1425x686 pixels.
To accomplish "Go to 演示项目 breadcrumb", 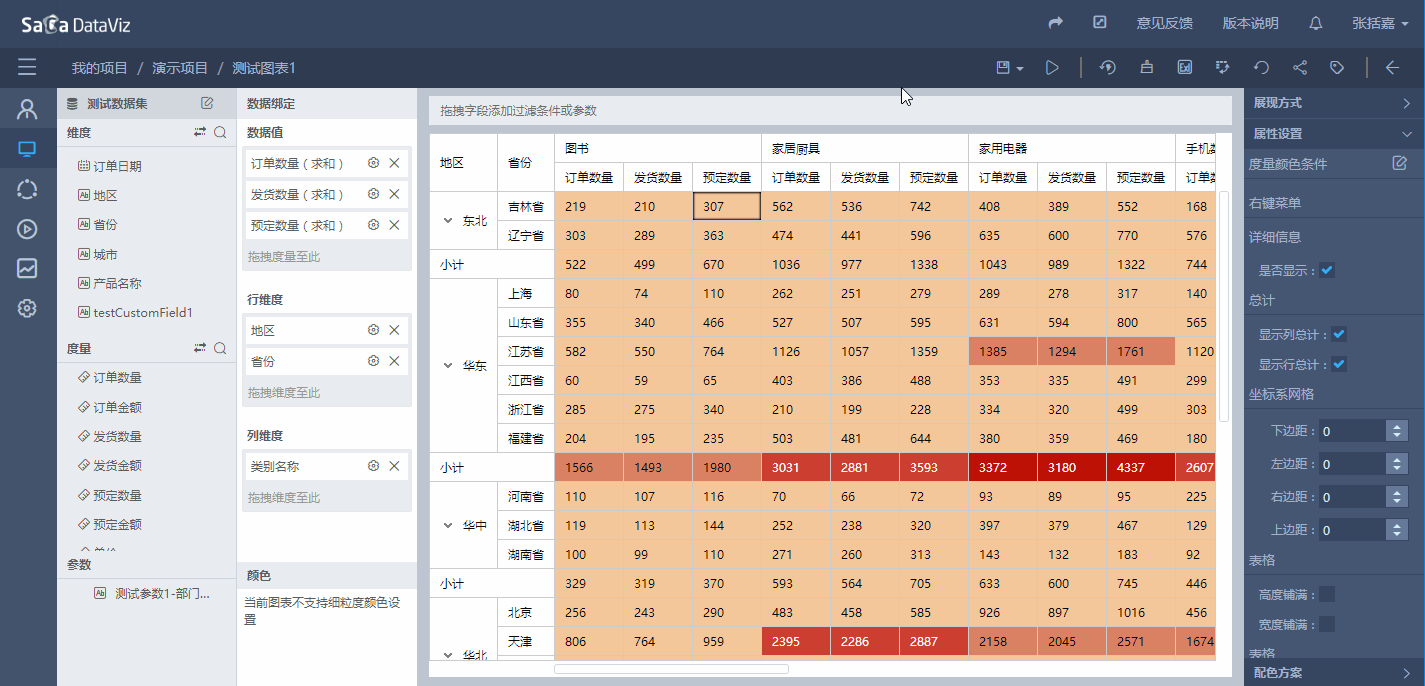I will (180, 68).
